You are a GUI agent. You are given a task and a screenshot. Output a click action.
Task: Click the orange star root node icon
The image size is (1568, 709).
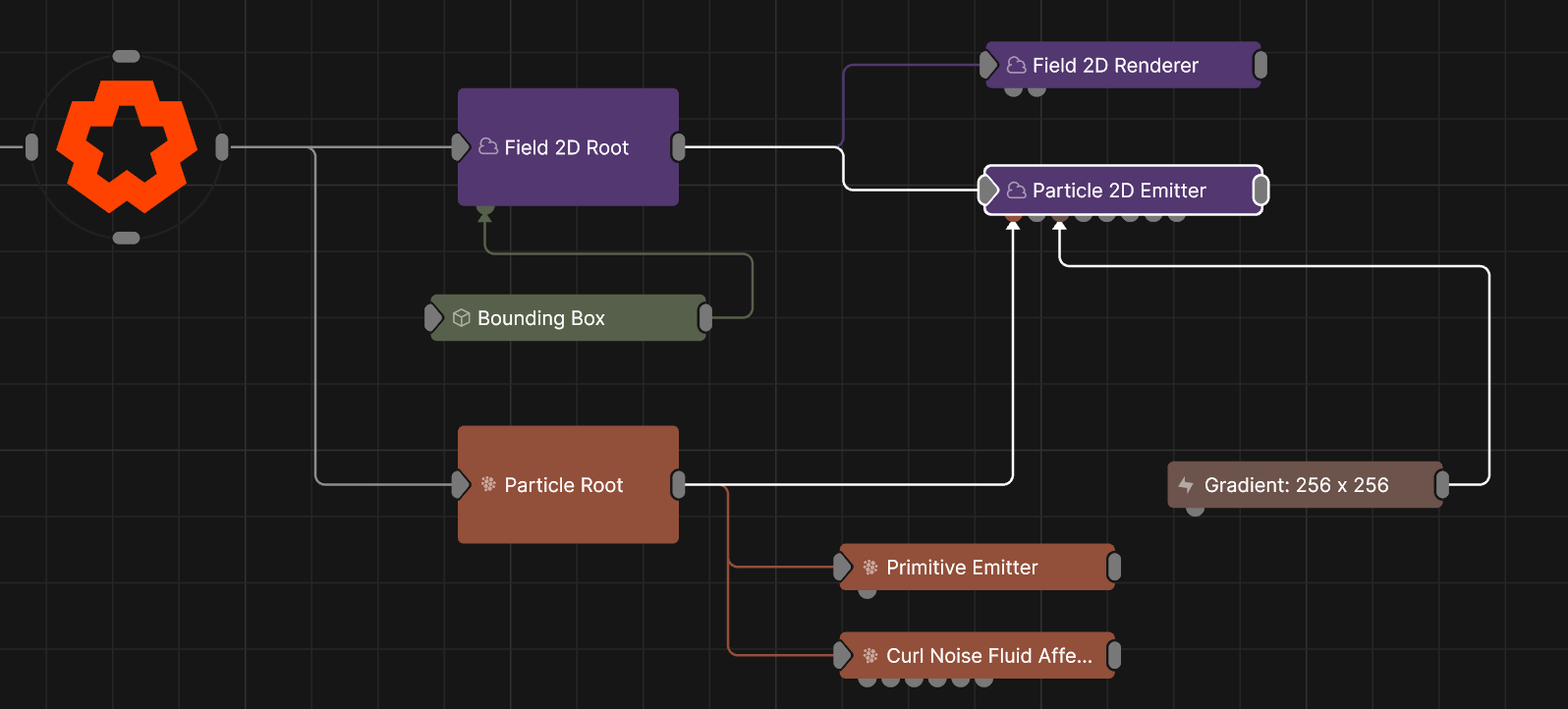click(x=127, y=146)
